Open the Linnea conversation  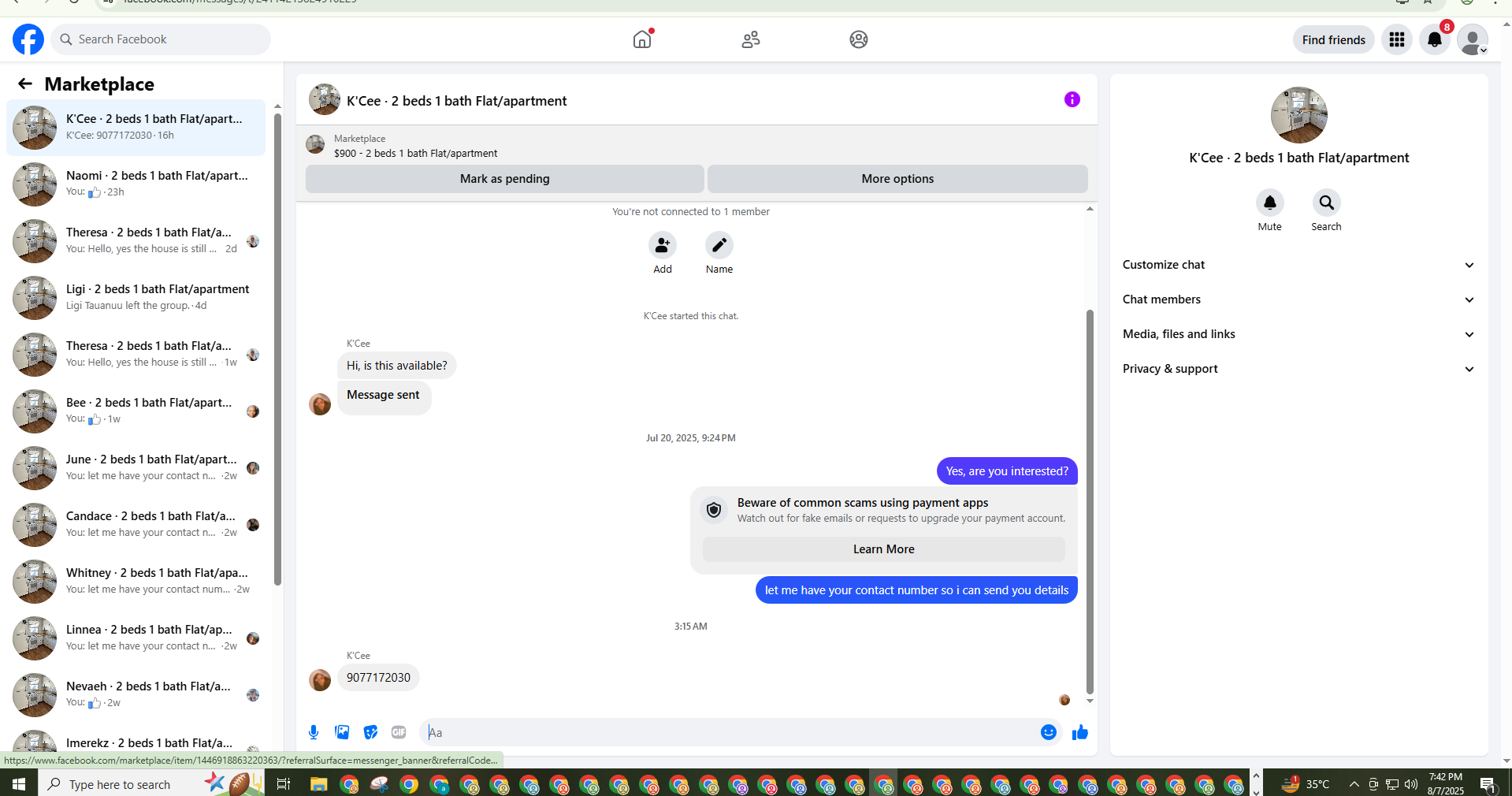(136, 638)
